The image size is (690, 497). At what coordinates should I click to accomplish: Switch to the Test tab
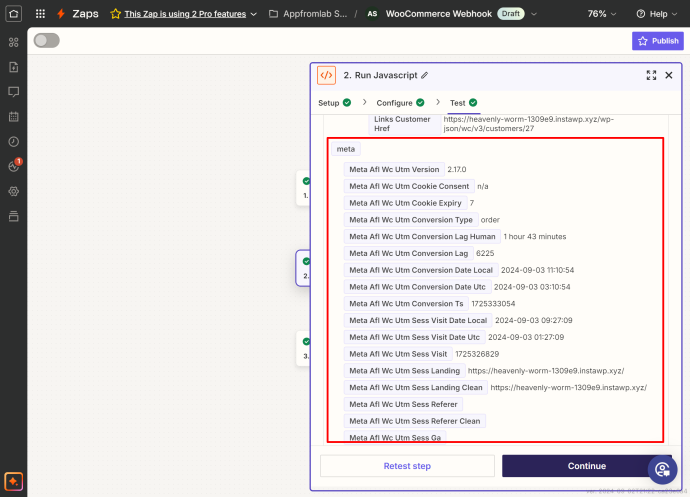coord(463,103)
